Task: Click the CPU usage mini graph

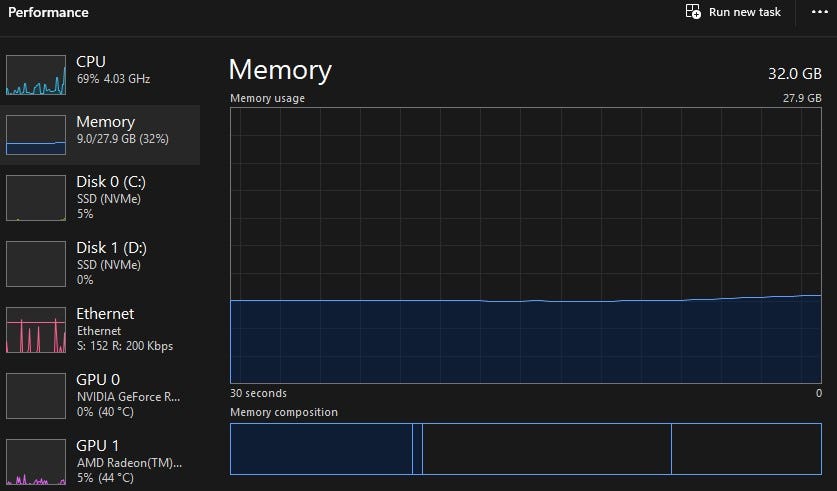Action: [x=37, y=74]
